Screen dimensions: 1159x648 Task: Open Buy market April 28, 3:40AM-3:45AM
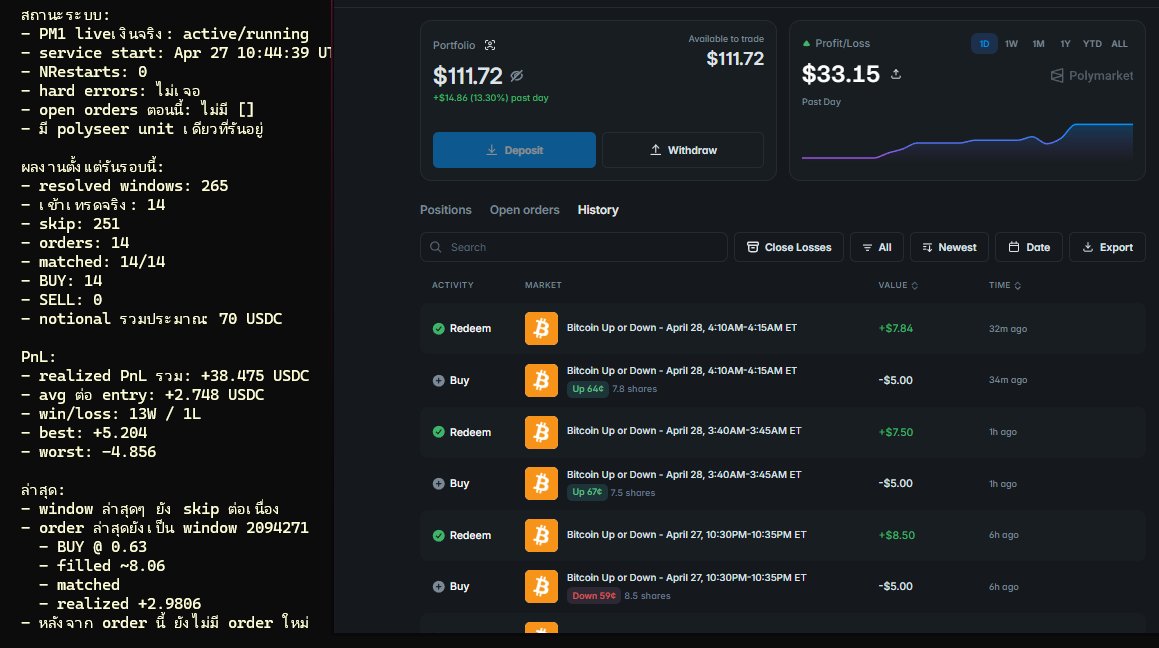[684, 474]
